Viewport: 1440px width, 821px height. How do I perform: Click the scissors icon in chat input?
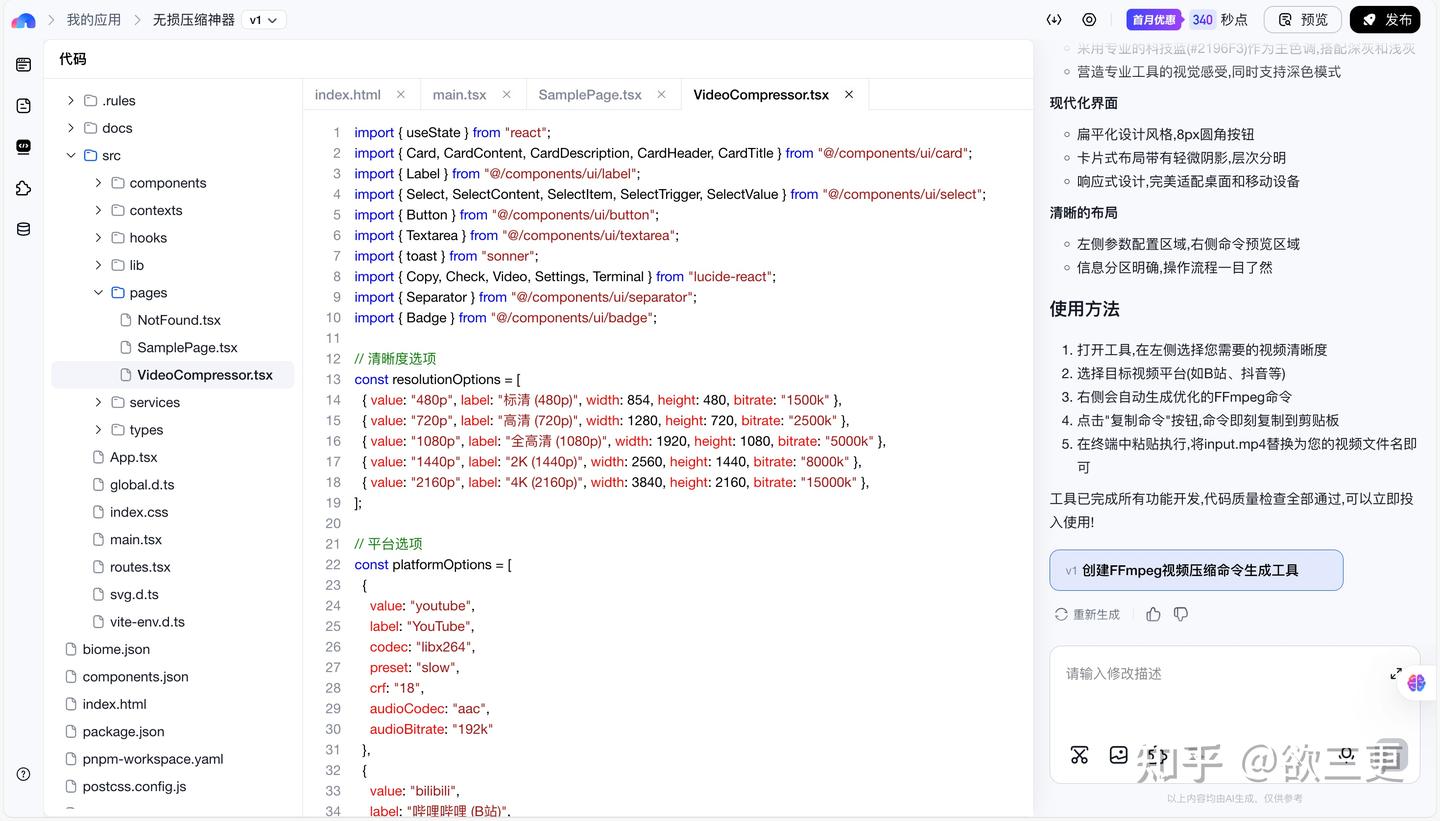(x=1079, y=756)
